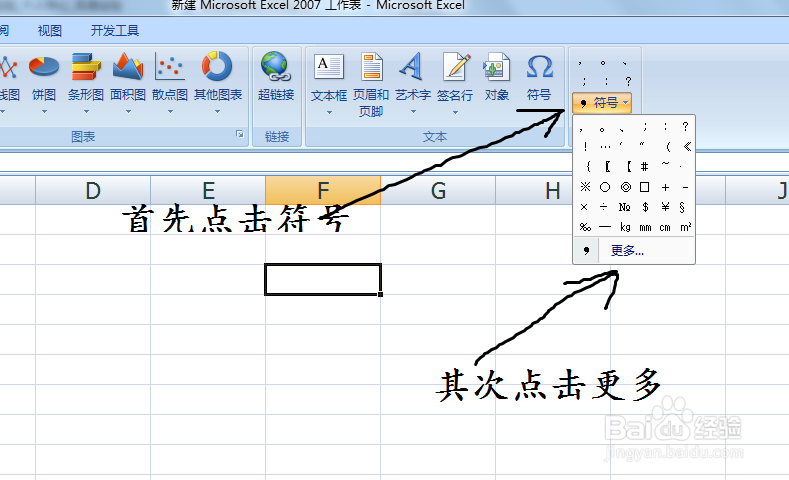Image resolution: width=789 pixels, height=480 pixels.
Task: Insert the ○ hollow circle symbol
Action: 605,187
